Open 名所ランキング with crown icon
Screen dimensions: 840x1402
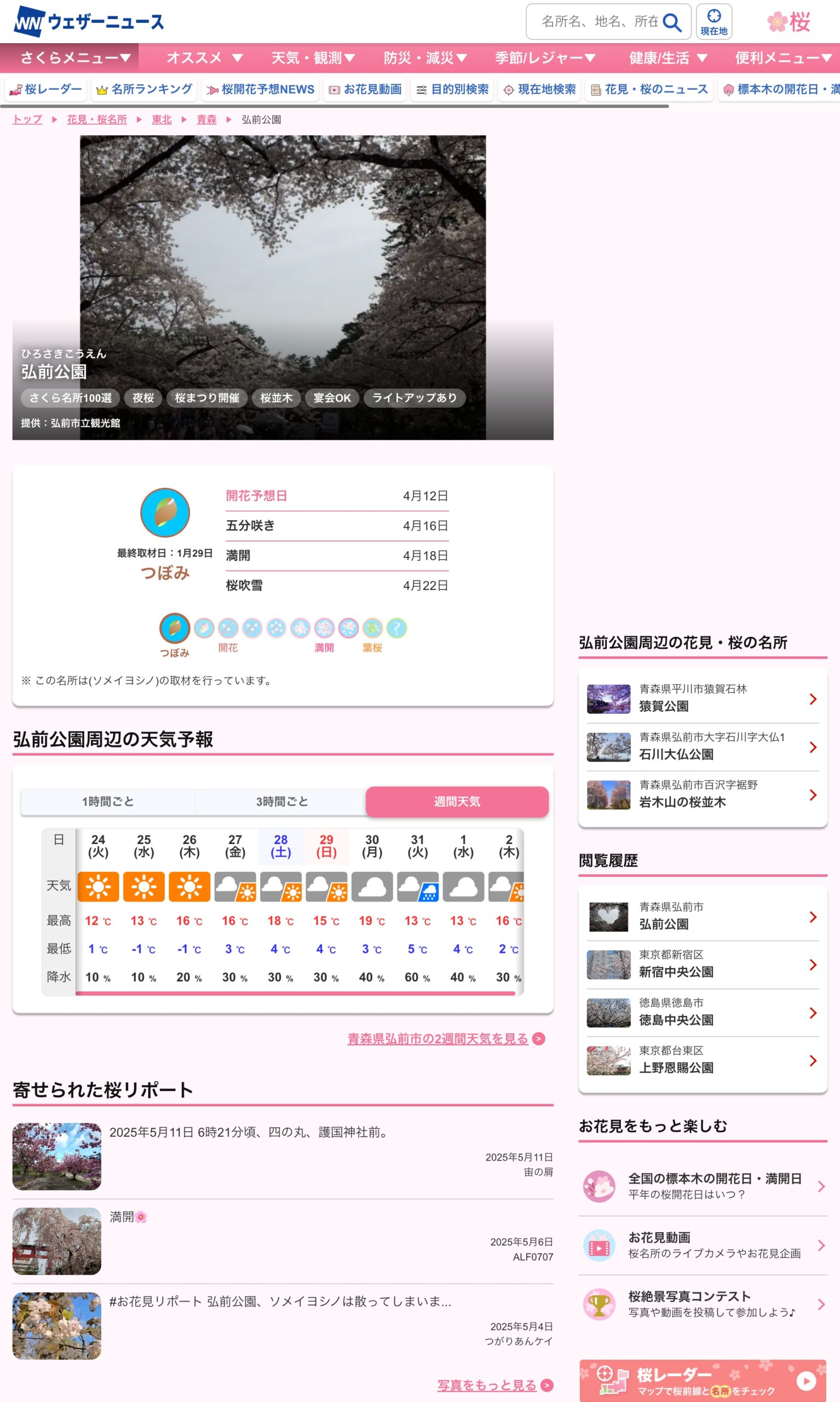click(x=145, y=89)
